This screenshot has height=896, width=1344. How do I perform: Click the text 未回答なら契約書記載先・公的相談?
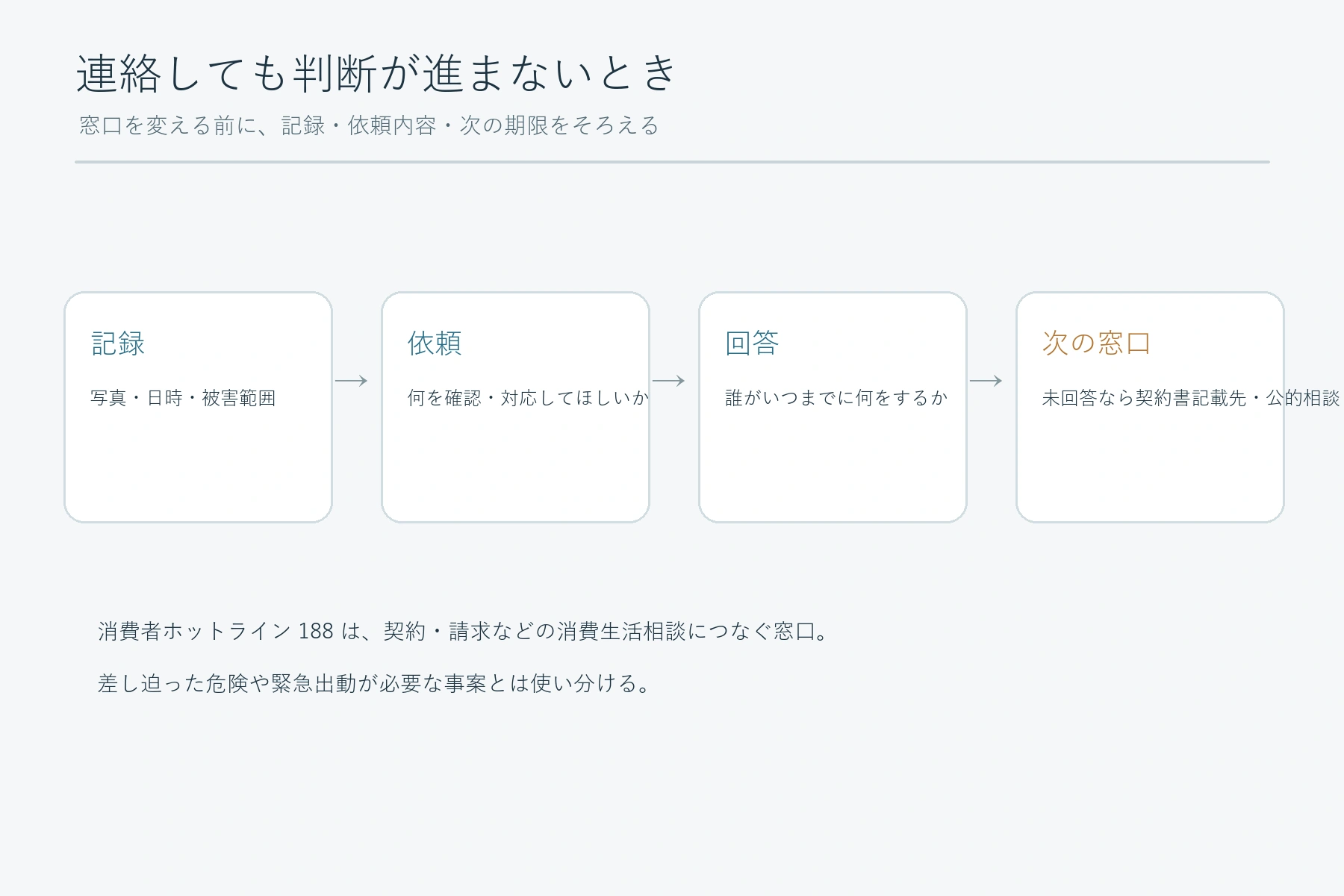click(1191, 398)
